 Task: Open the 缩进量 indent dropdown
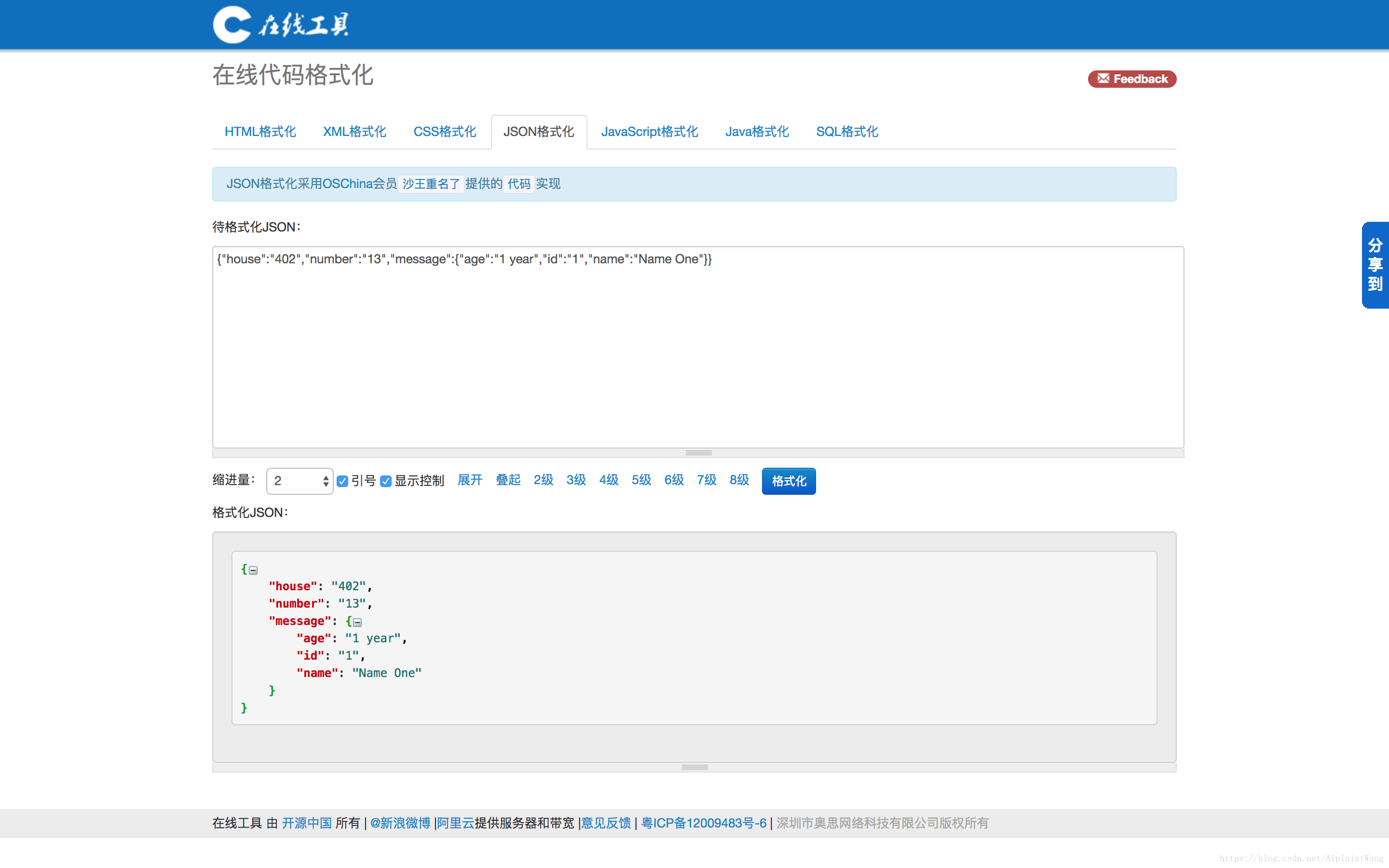pos(300,481)
